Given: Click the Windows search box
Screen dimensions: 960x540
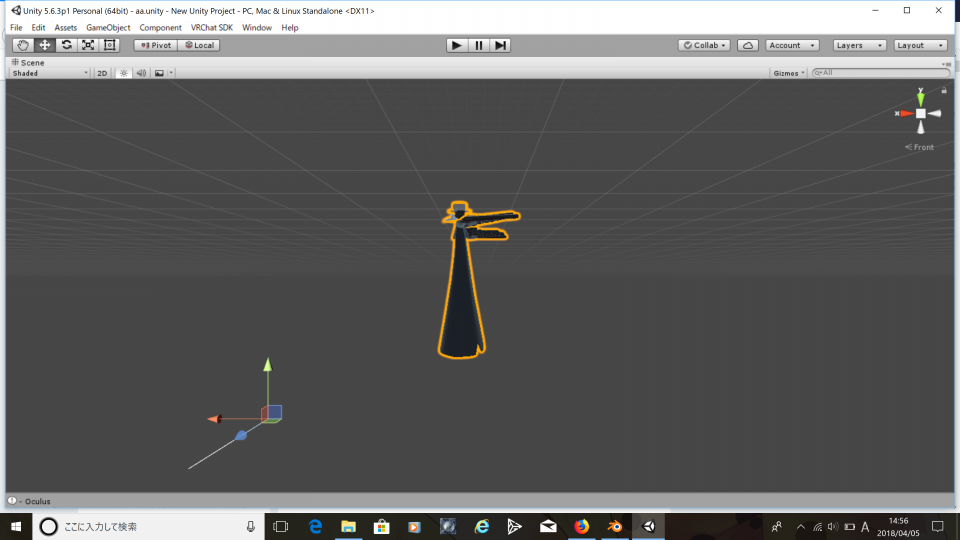Looking at the screenshot, I should click(x=148, y=527).
